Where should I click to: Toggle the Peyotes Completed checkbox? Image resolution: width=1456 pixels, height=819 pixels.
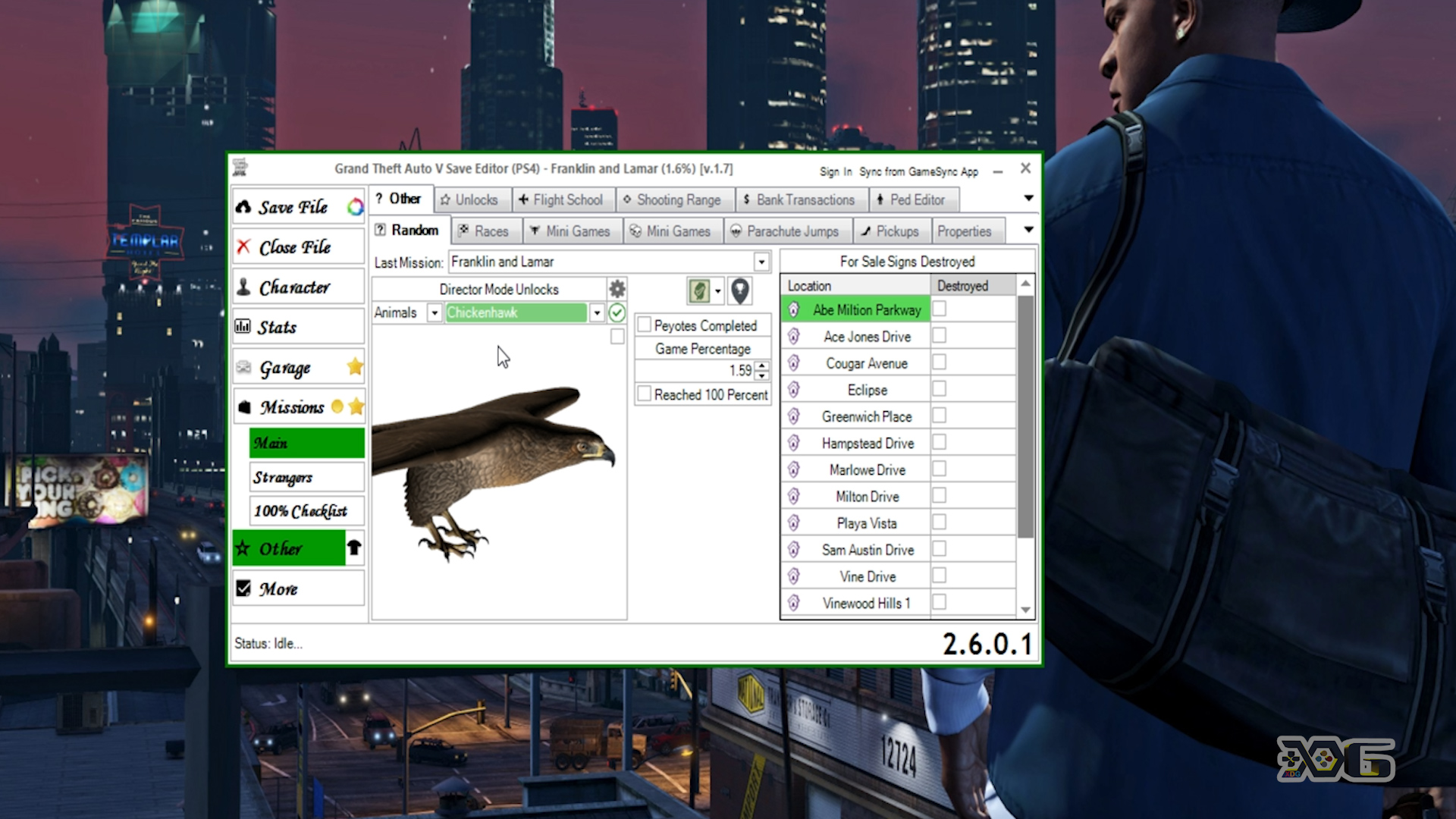click(x=643, y=325)
